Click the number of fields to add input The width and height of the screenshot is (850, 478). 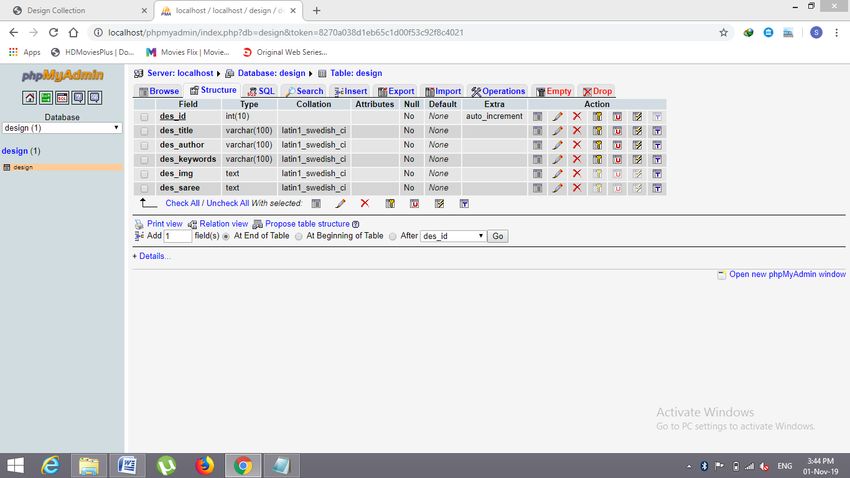pyautogui.click(x=177, y=237)
